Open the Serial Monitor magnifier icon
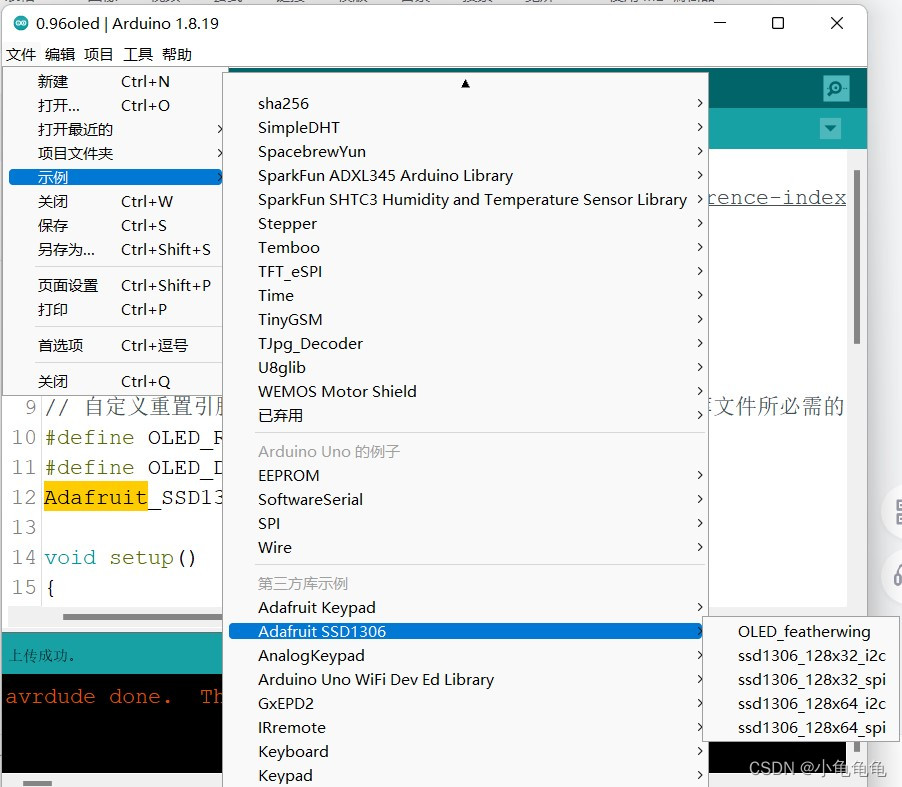 836,89
